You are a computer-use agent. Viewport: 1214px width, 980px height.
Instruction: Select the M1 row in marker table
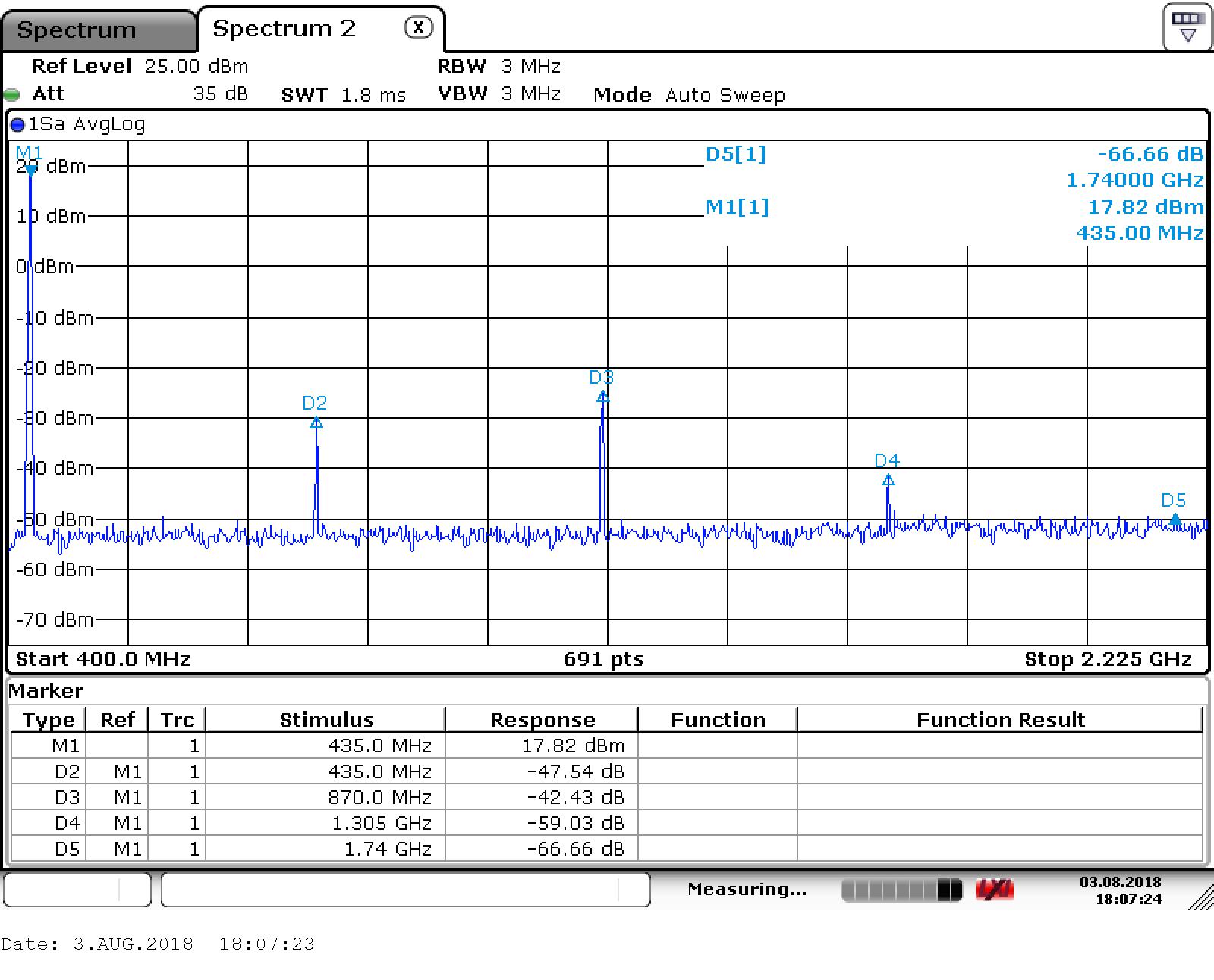click(x=607, y=746)
